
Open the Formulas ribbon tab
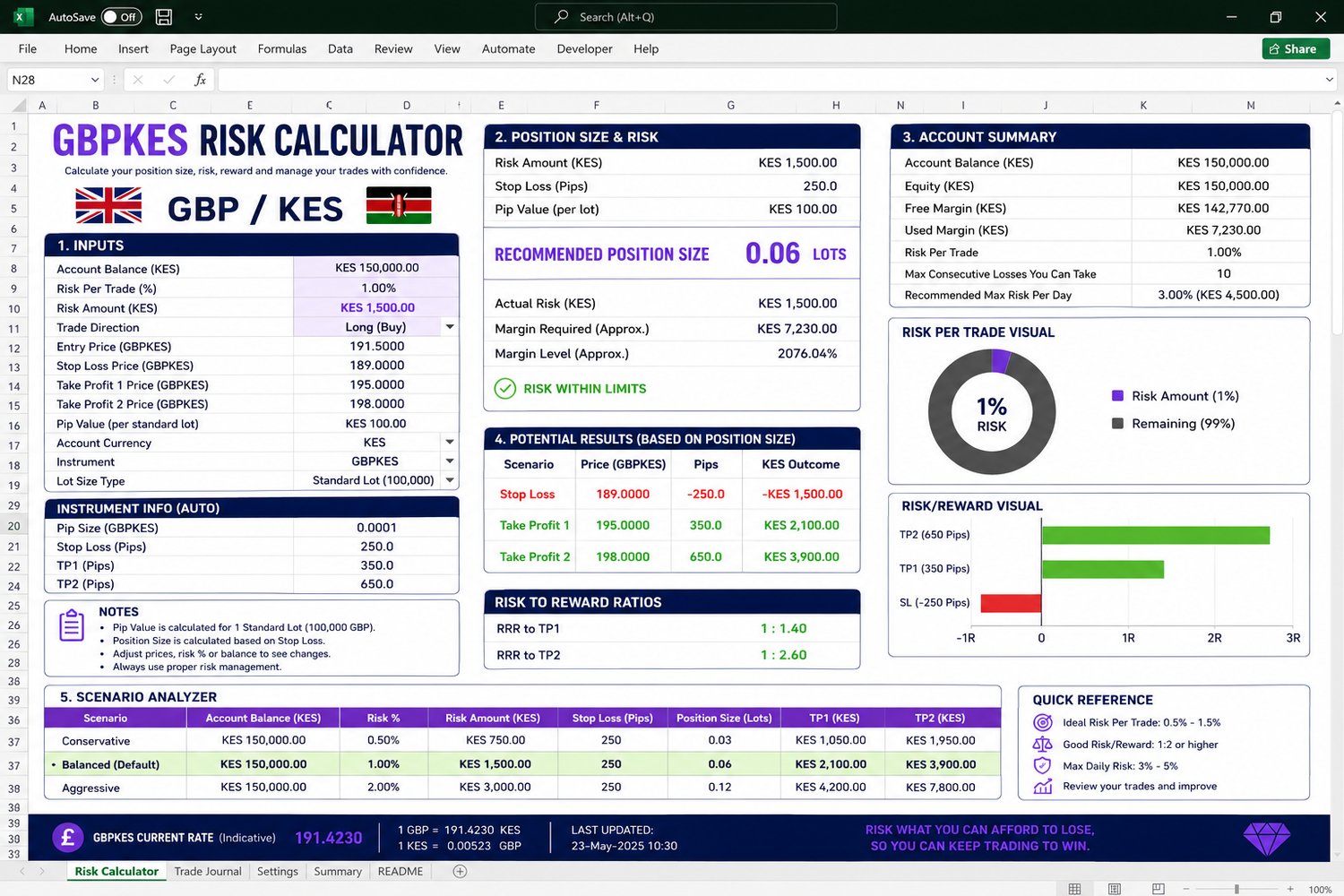pyautogui.click(x=282, y=49)
